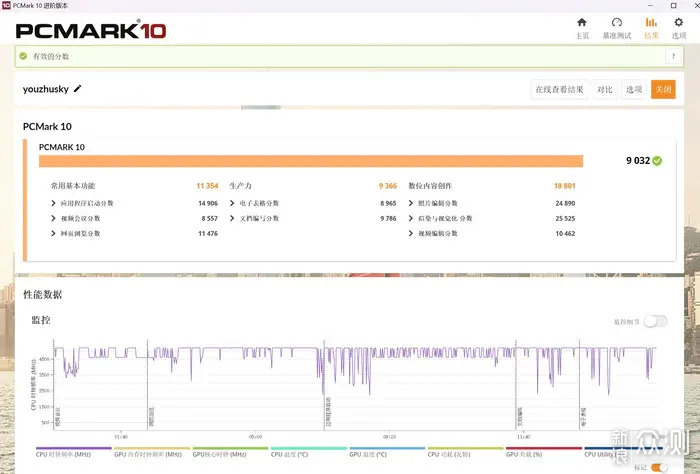
Task: Select GPU 温度 (°C) legend item
Action: click(387, 452)
